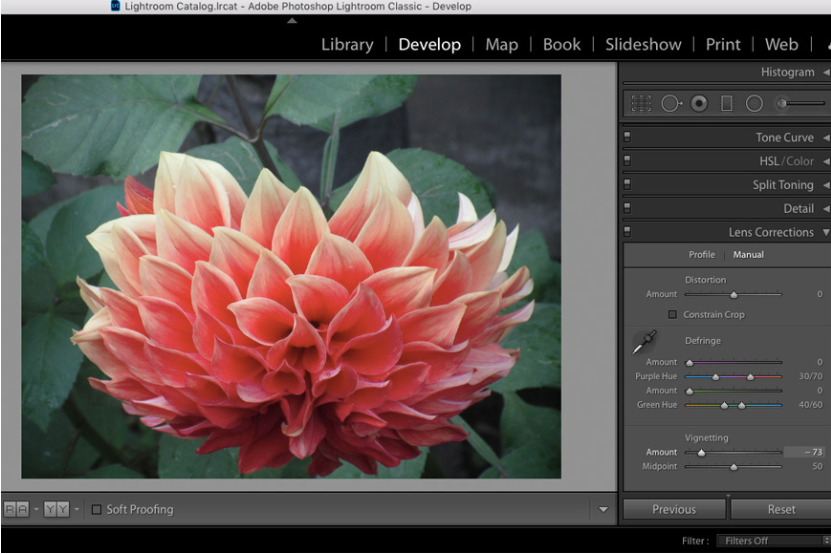Switch to the Develop module

coord(429,45)
